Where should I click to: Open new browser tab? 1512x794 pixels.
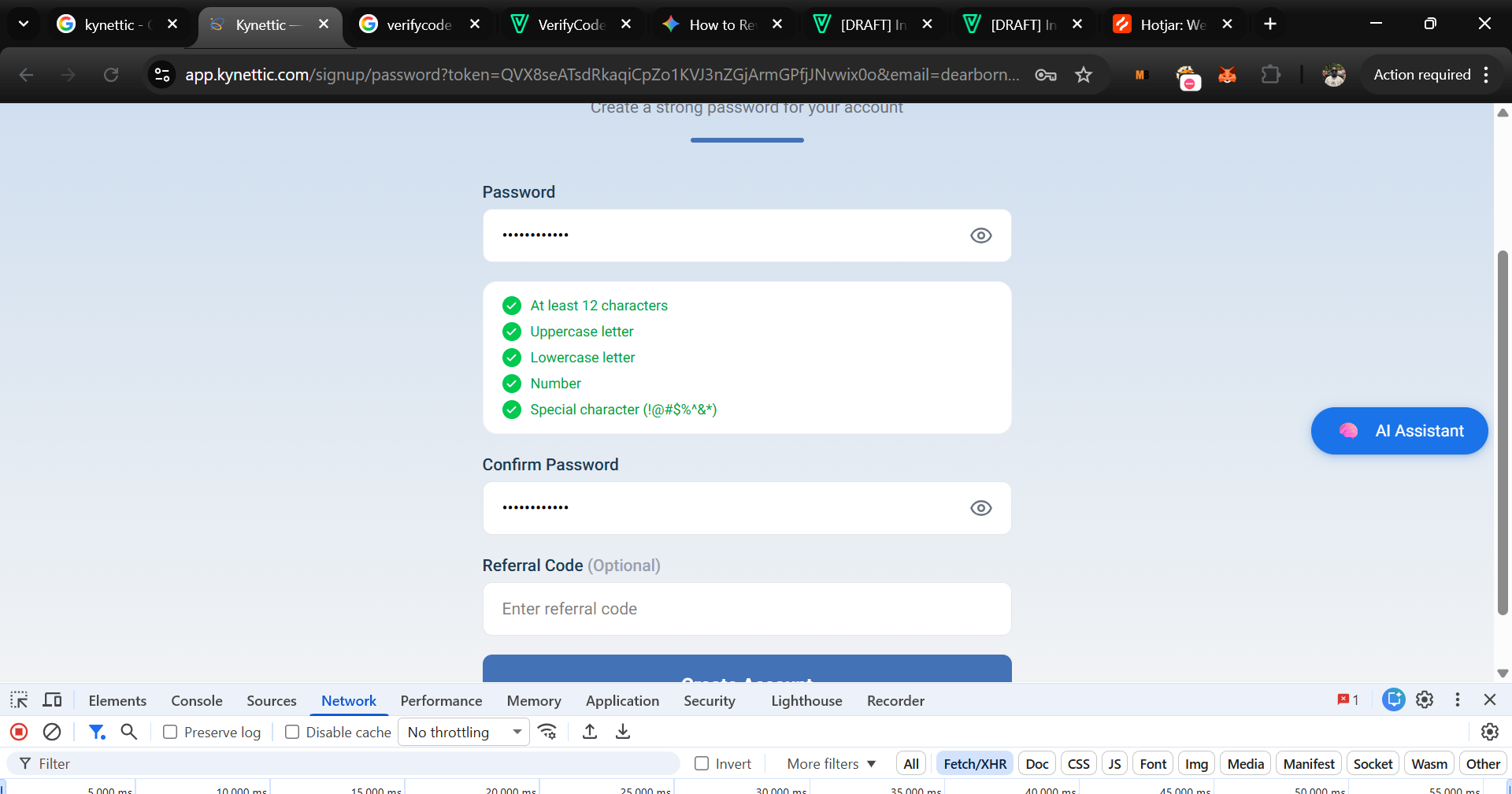(x=1270, y=24)
